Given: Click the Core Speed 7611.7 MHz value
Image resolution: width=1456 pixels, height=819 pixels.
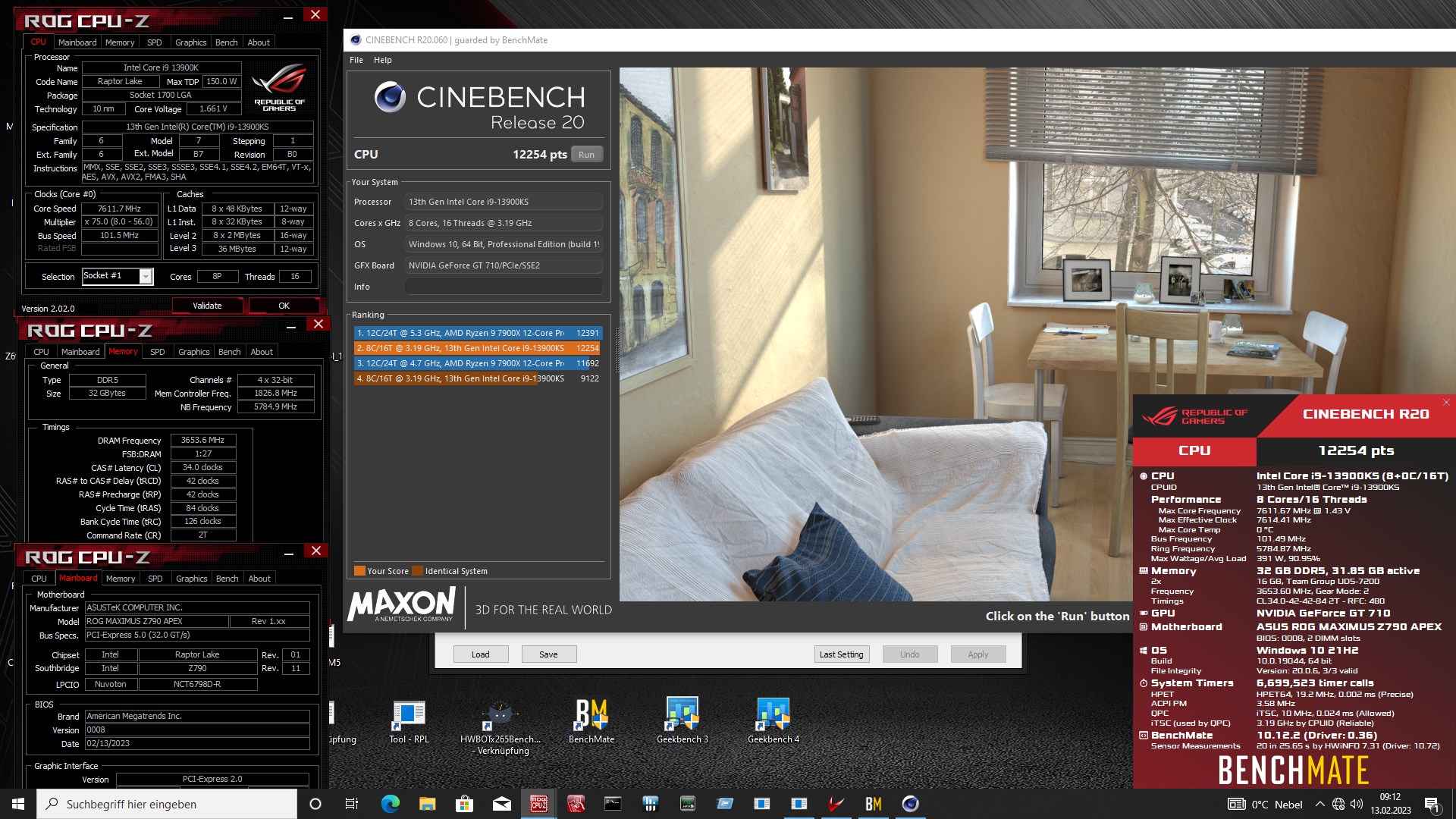Looking at the screenshot, I should (x=120, y=209).
